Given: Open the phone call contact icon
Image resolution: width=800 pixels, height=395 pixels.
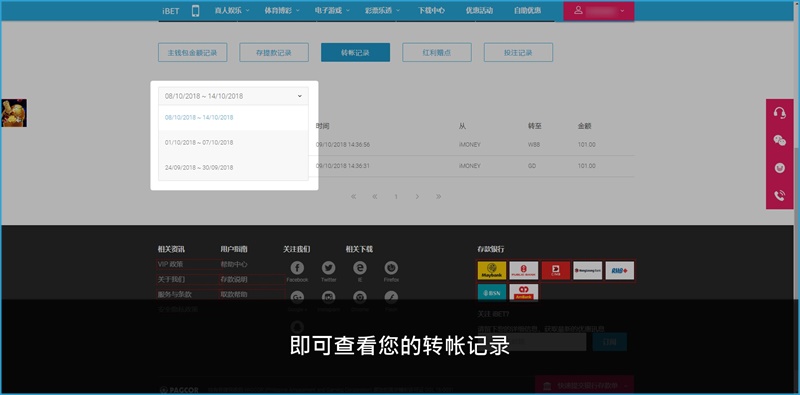Looking at the screenshot, I should click(780, 195).
